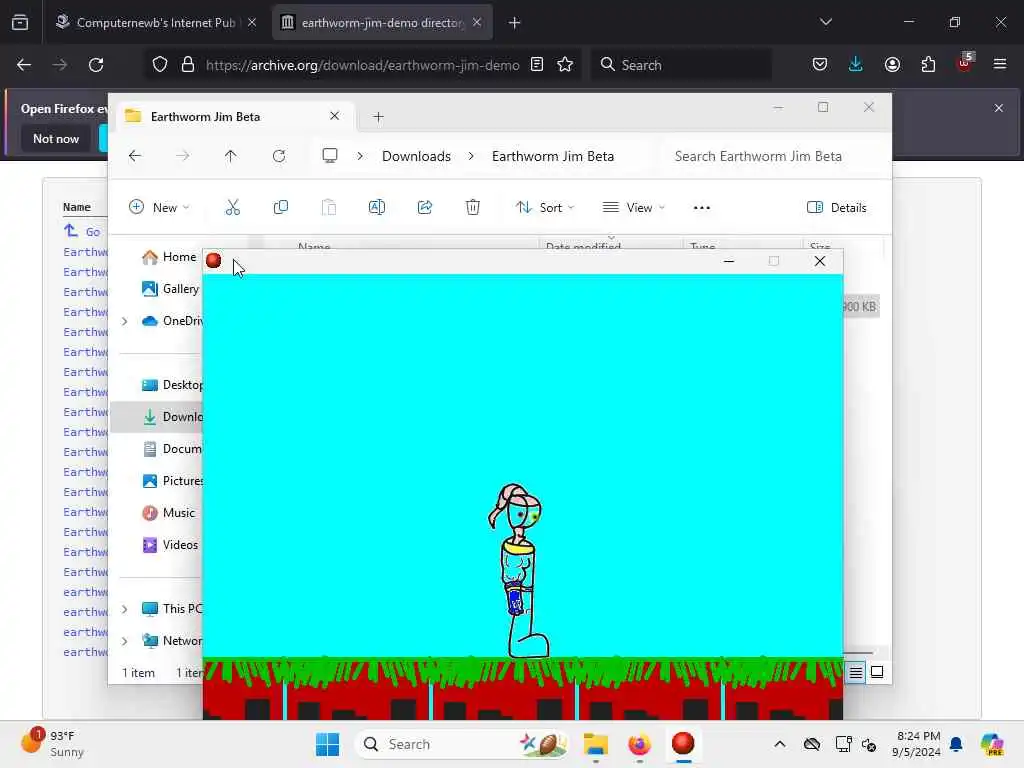
Task: Open Firefox Extensions puzzle icon
Action: 928,65
